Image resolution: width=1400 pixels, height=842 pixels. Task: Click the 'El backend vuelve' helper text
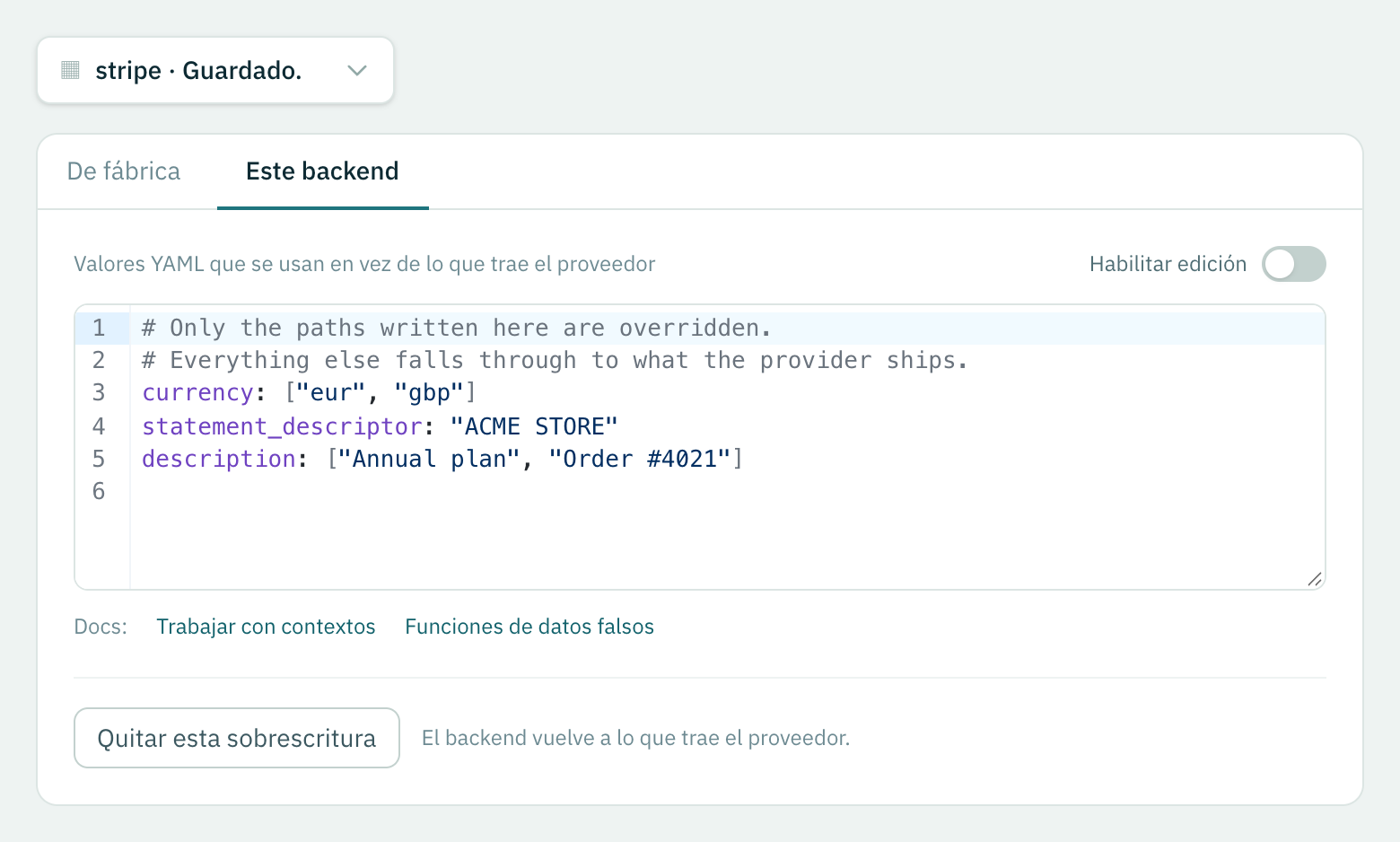pyautogui.click(x=635, y=738)
